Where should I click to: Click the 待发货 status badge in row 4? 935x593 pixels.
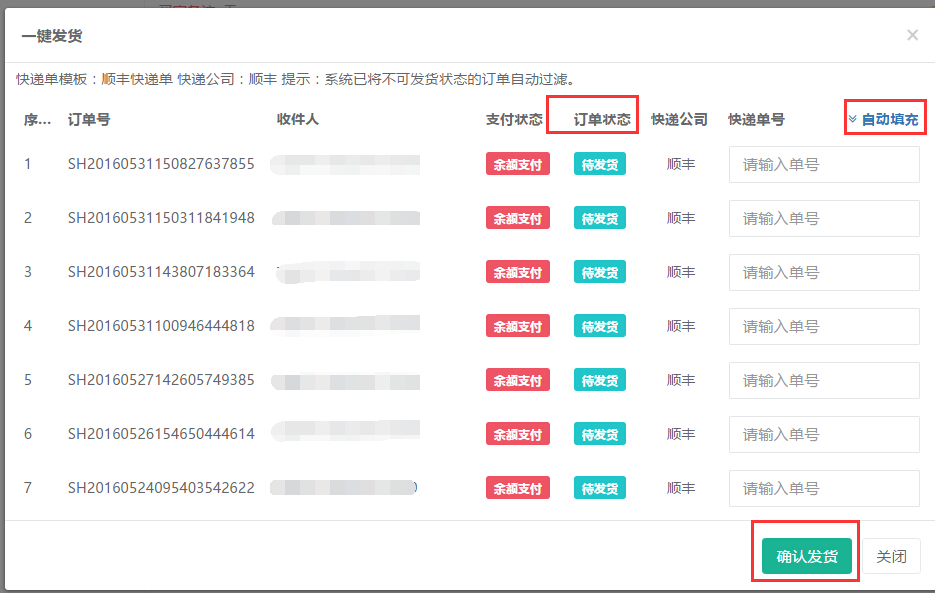pyautogui.click(x=599, y=327)
